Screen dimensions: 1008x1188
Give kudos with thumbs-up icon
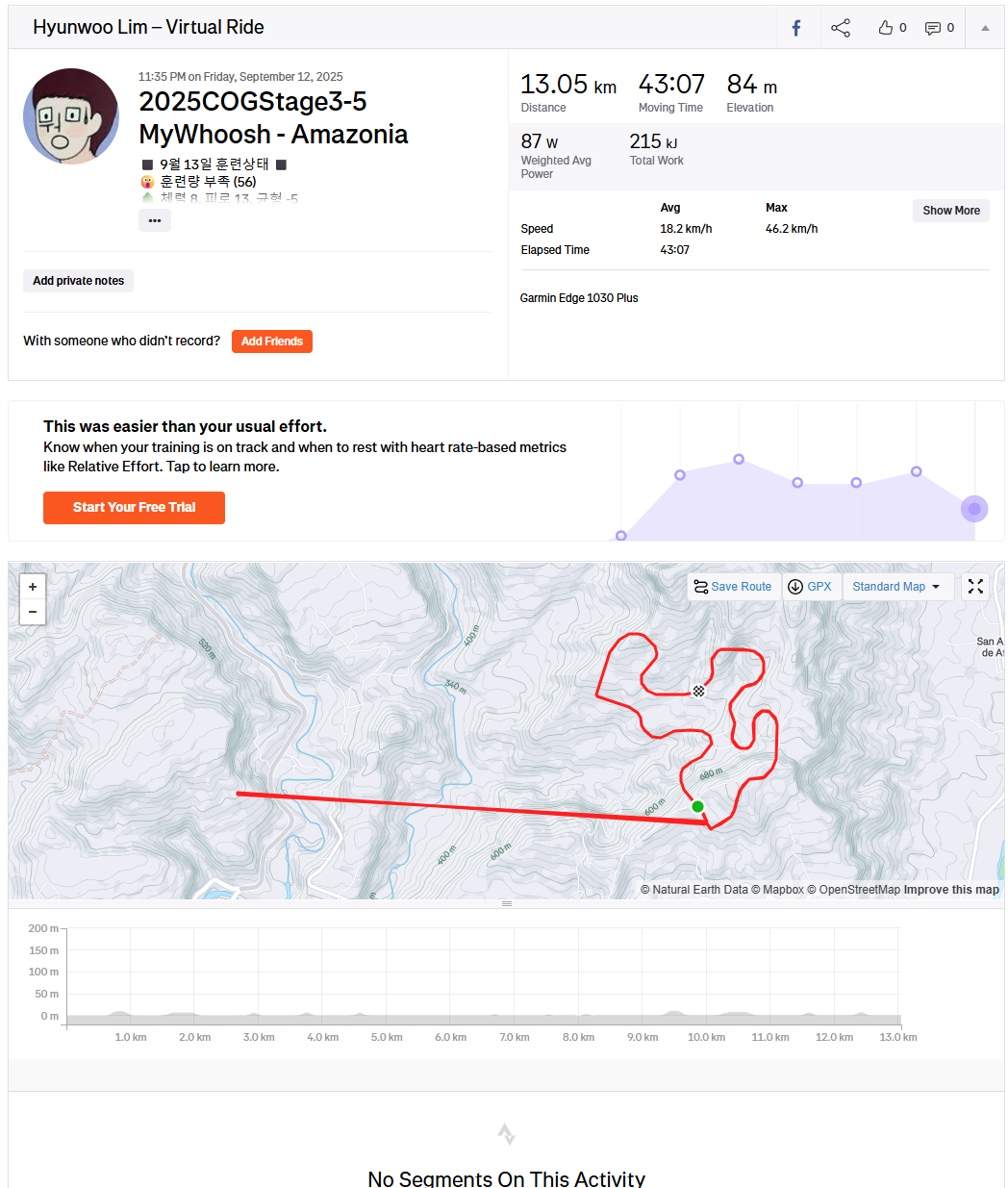(886, 28)
